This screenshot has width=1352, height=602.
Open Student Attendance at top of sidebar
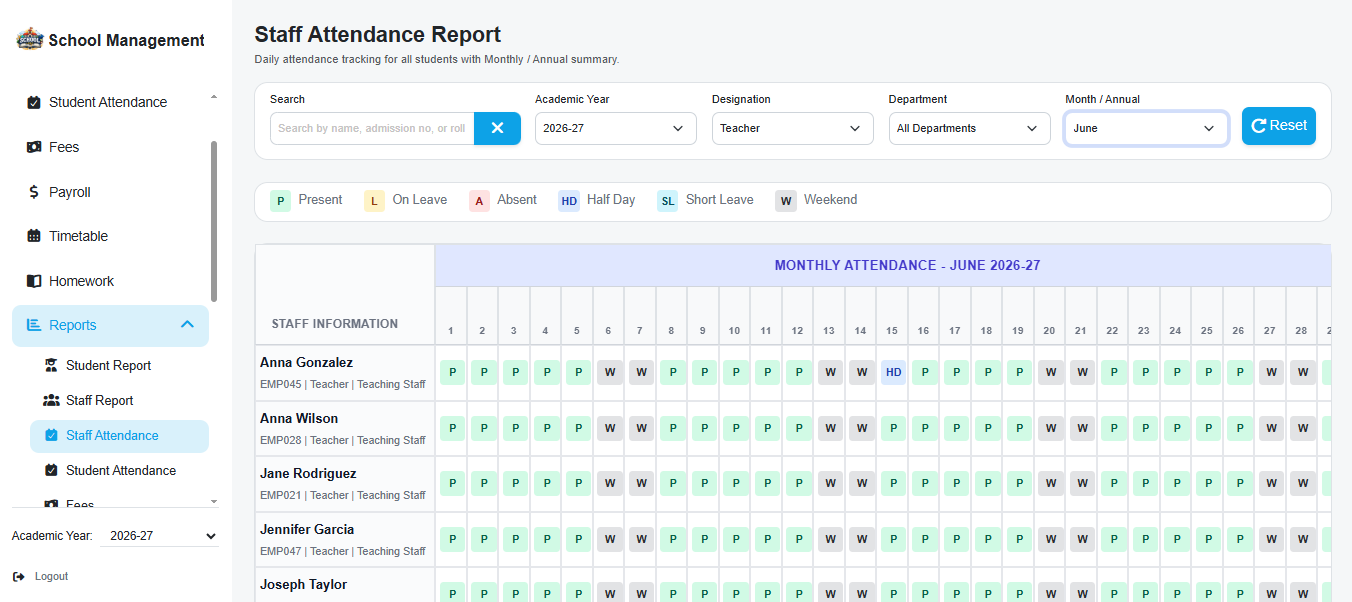coord(108,102)
